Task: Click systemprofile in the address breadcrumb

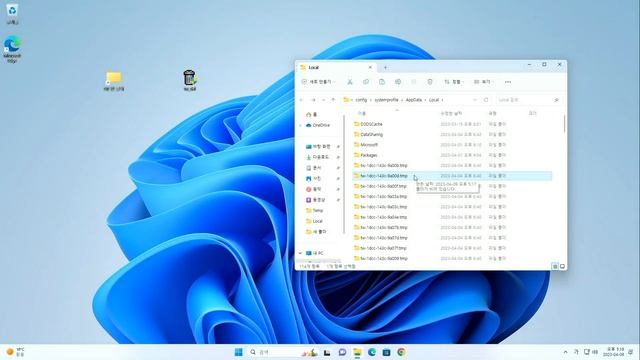Action: [386, 100]
